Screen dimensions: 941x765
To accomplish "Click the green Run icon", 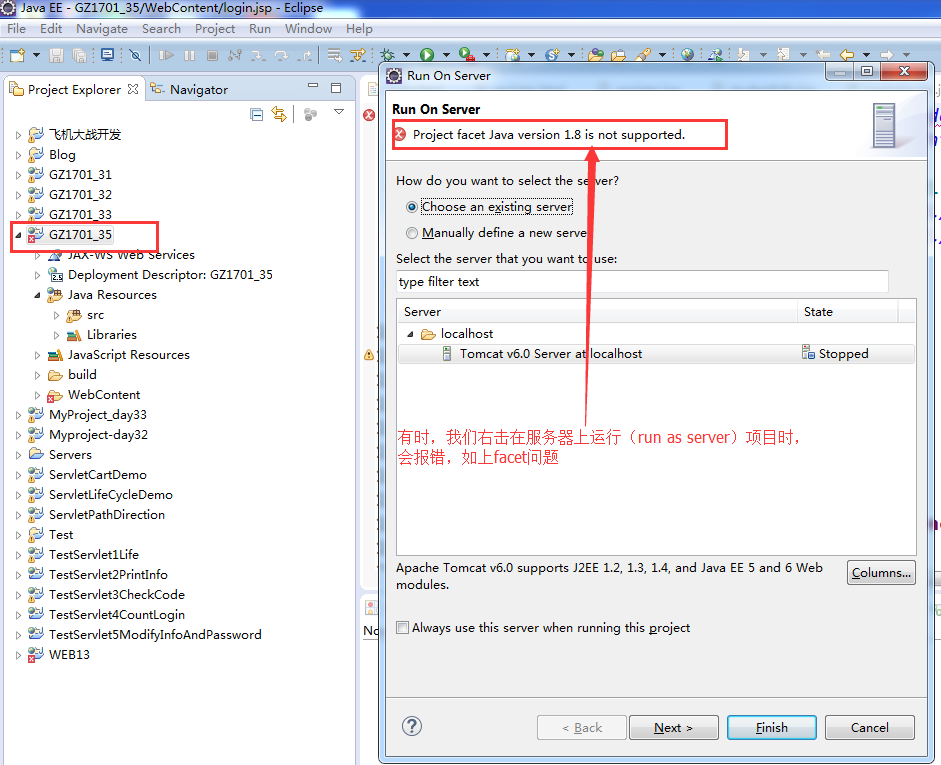I will (427, 55).
